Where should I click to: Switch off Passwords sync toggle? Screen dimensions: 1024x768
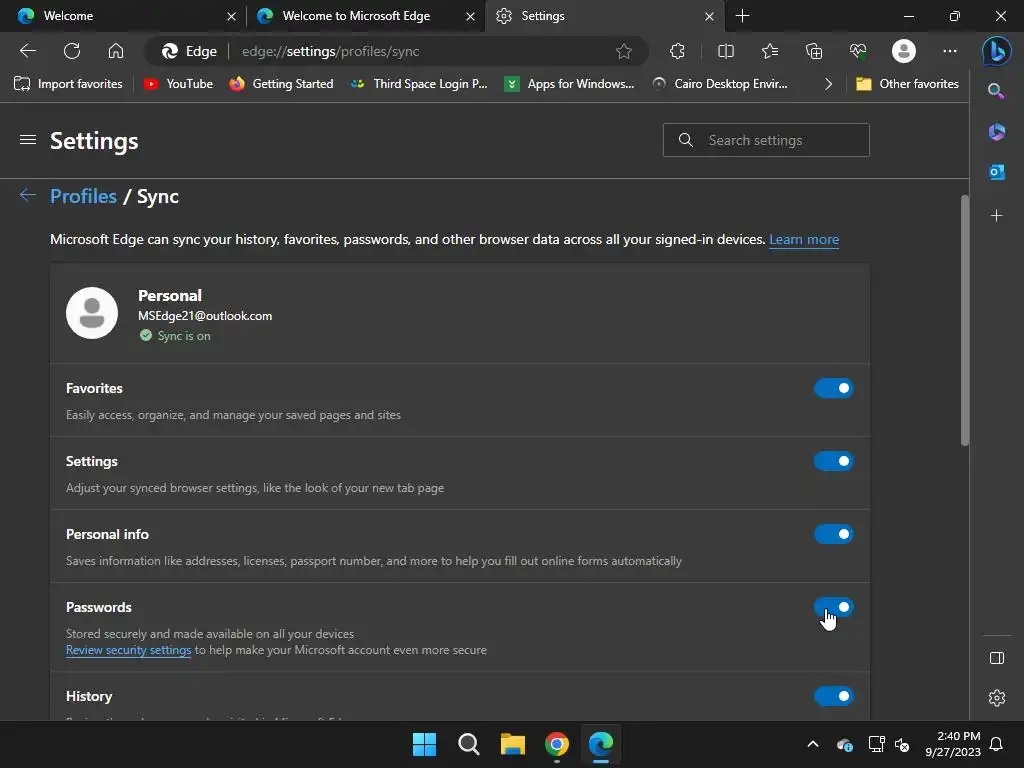pyautogui.click(x=833, y=607)
